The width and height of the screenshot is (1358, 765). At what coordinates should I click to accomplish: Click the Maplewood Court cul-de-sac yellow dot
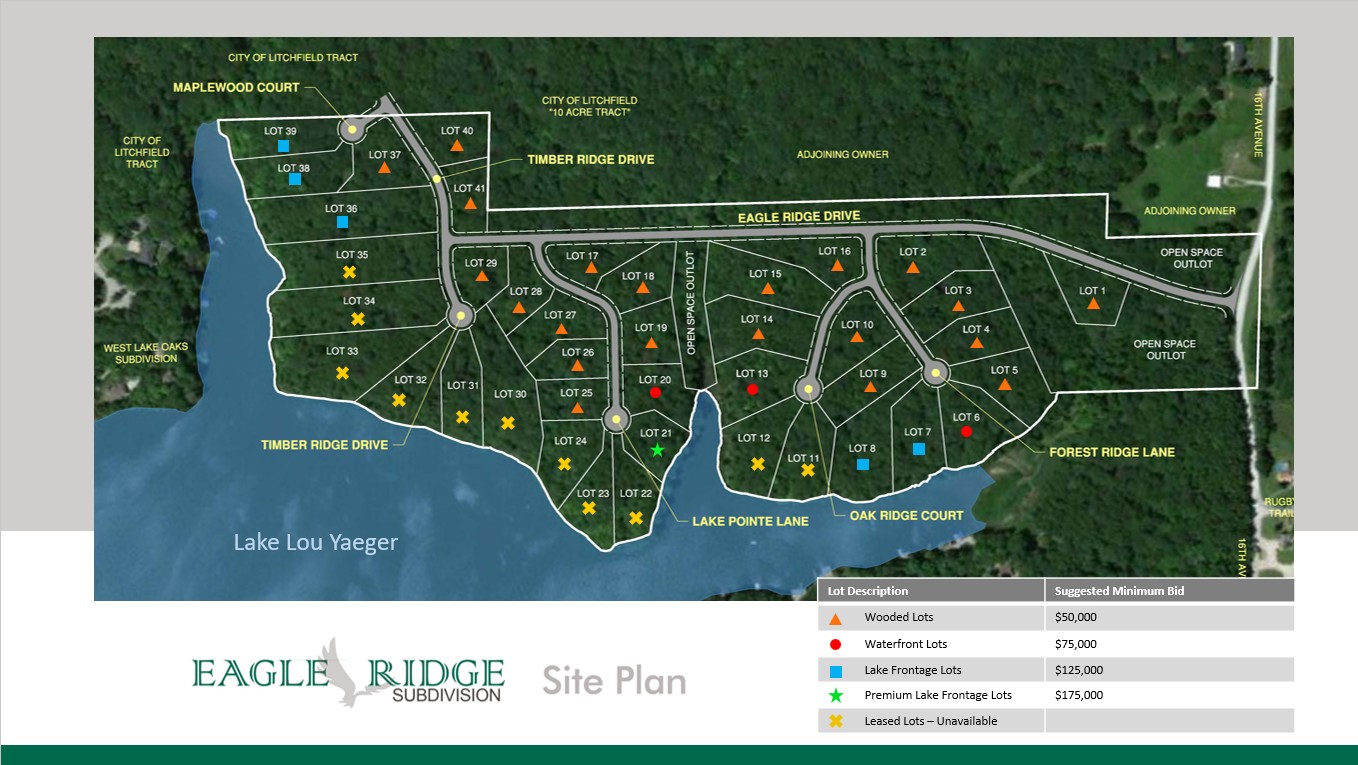tap(352, 129)
